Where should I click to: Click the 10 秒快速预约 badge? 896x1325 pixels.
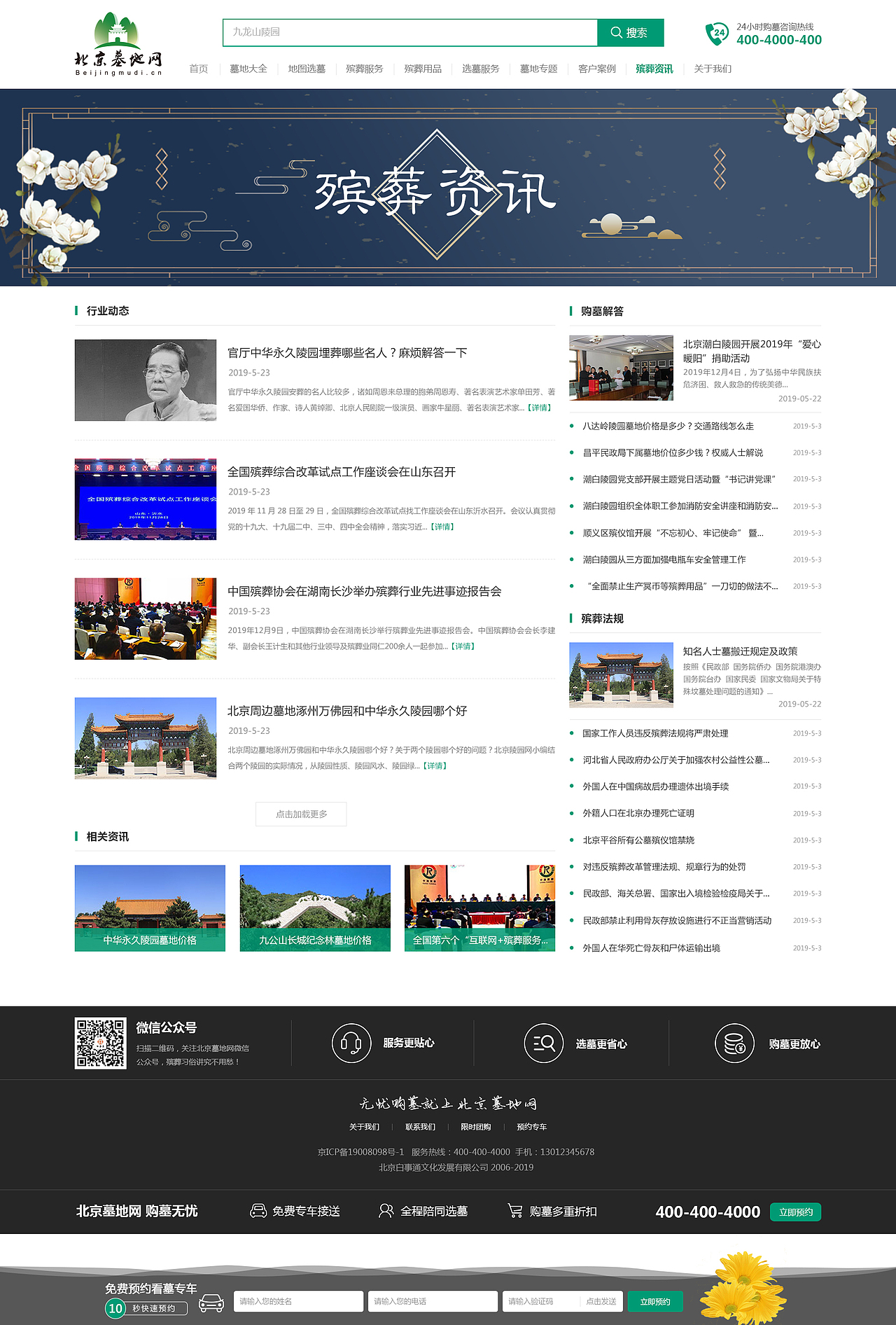tap(146, 1308)
